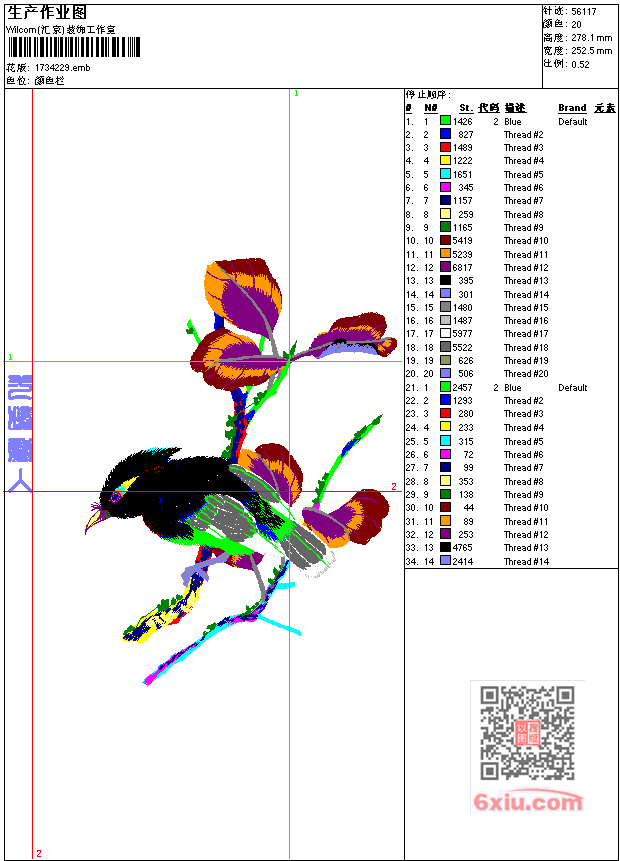620x861 pixels.
Task: Pick the black swatch beside 395
Action: [445, 281]
